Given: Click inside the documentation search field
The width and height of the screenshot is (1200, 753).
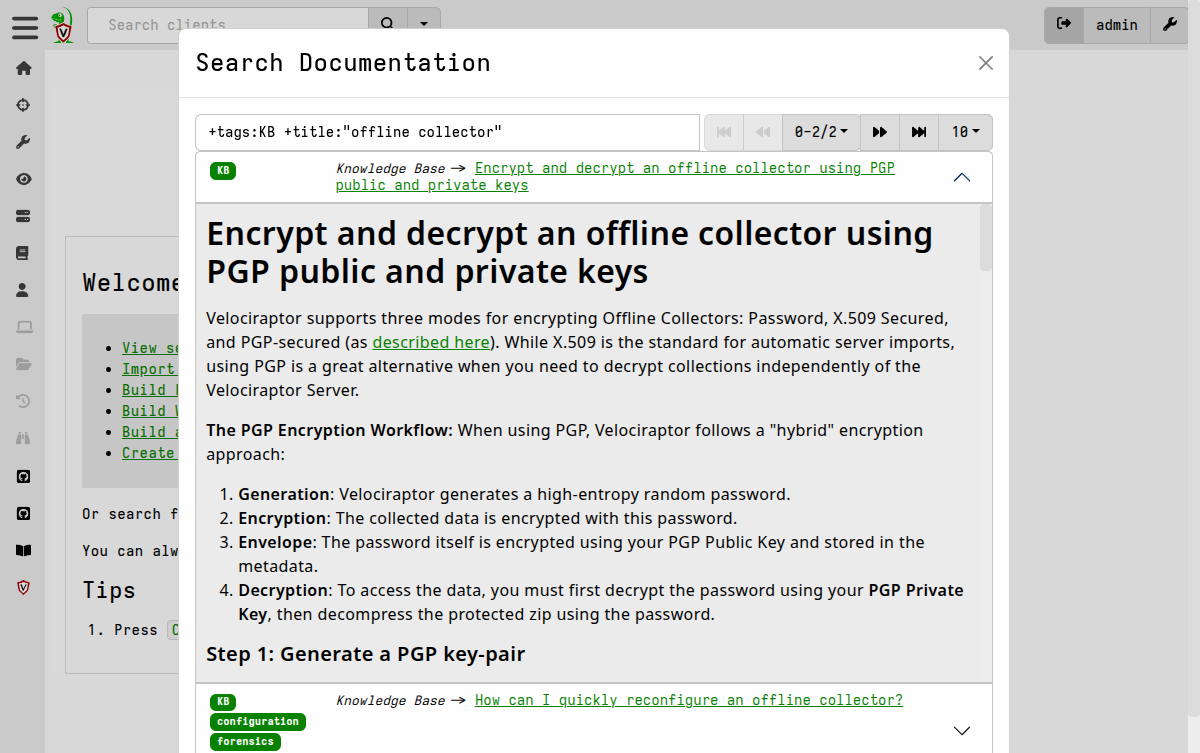Looking at the screenshot, I should point(448,131).
